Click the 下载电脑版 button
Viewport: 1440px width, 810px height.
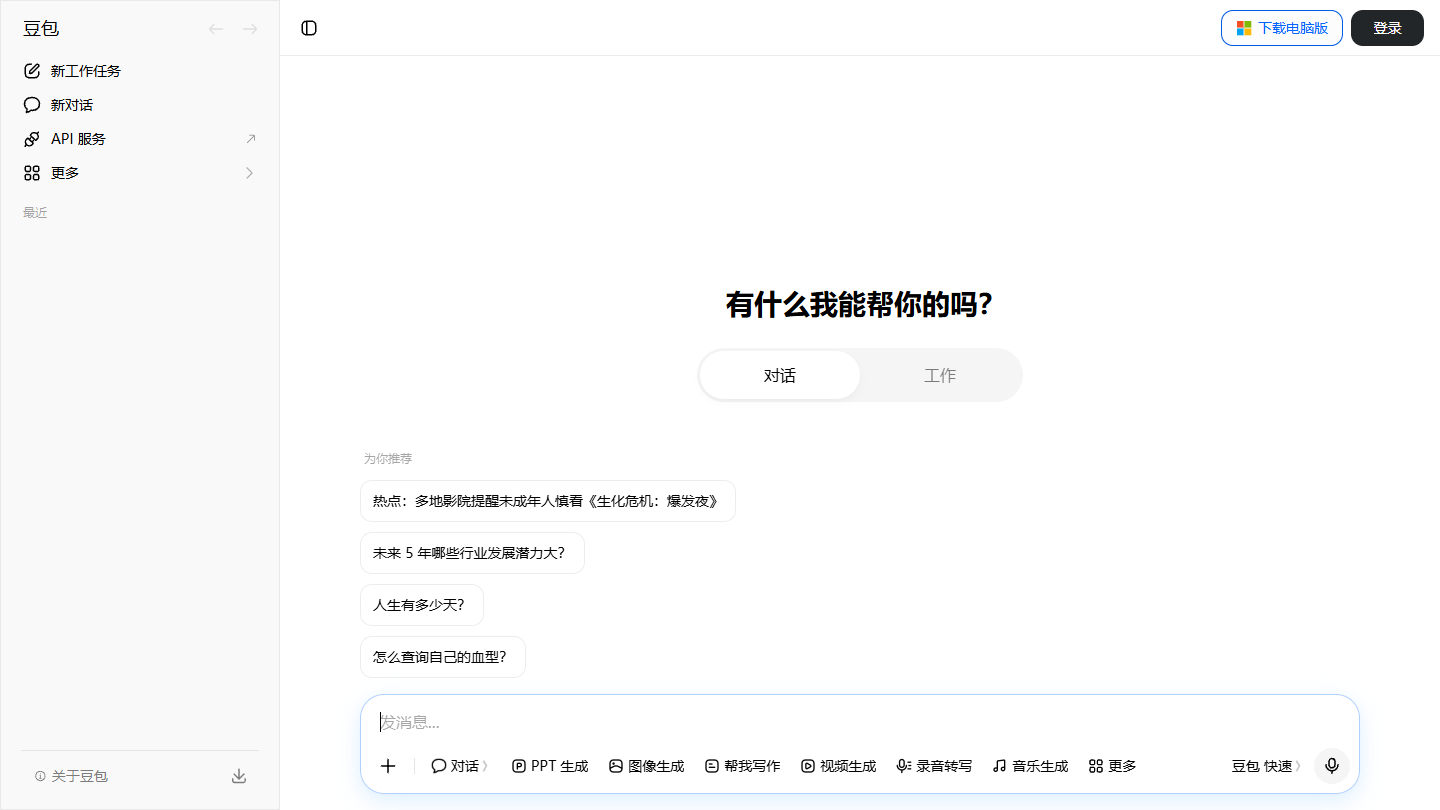click(x=1282, y=28)
